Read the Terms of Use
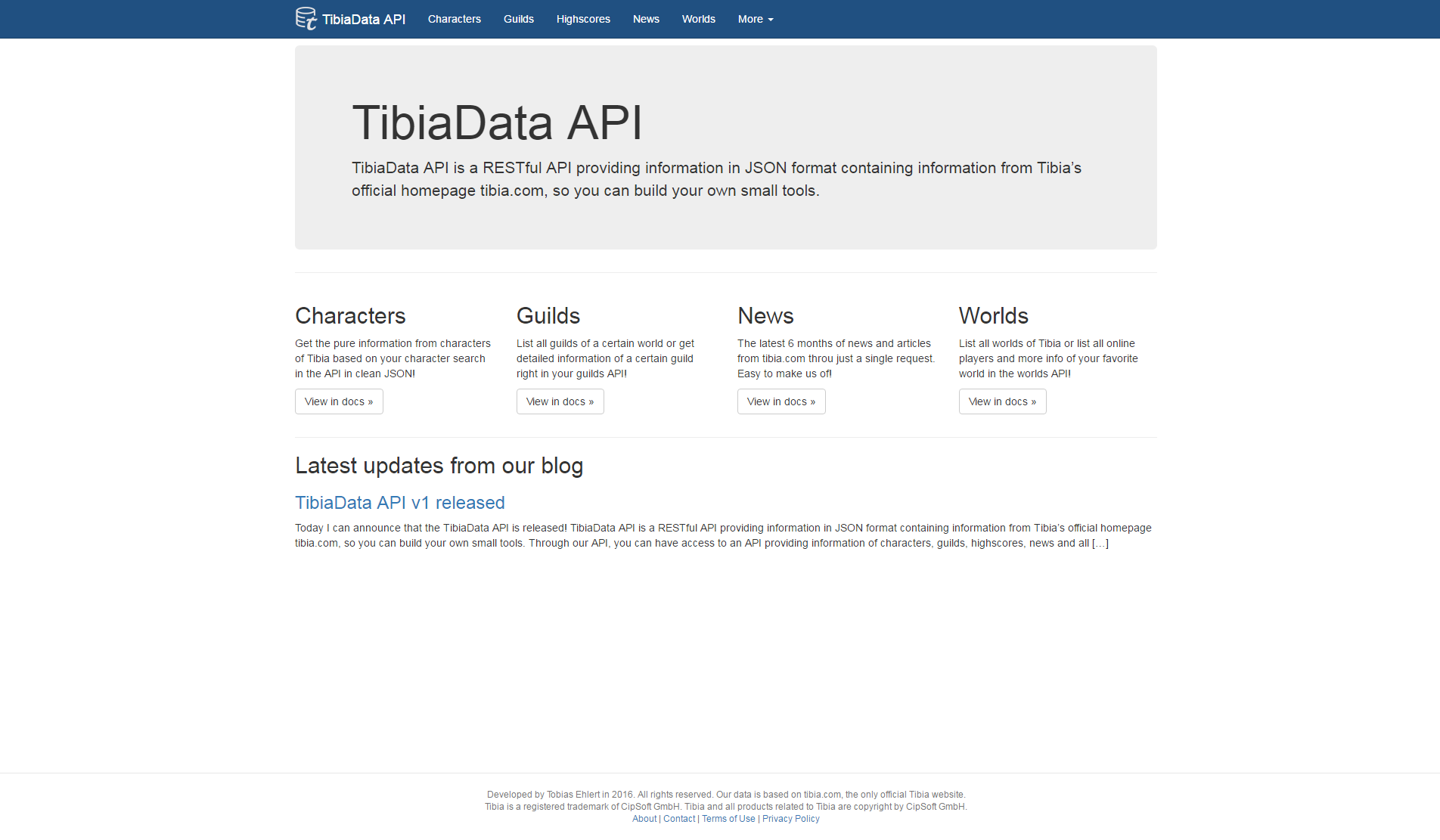This screenshot has height=840, width=1440. pyautogui.click(x=728, y=818)
